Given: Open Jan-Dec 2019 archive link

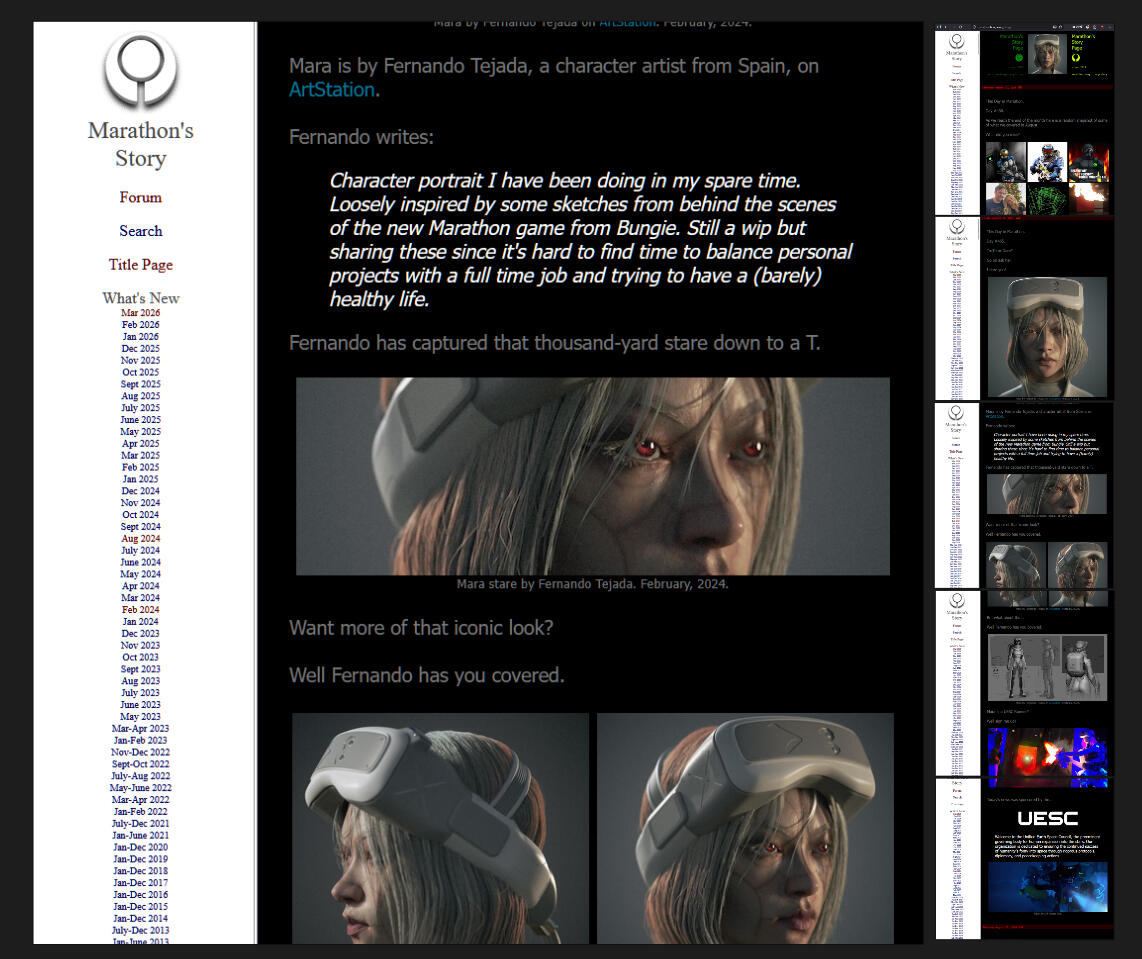Looking at the screenshot, I should coord(141,859).
